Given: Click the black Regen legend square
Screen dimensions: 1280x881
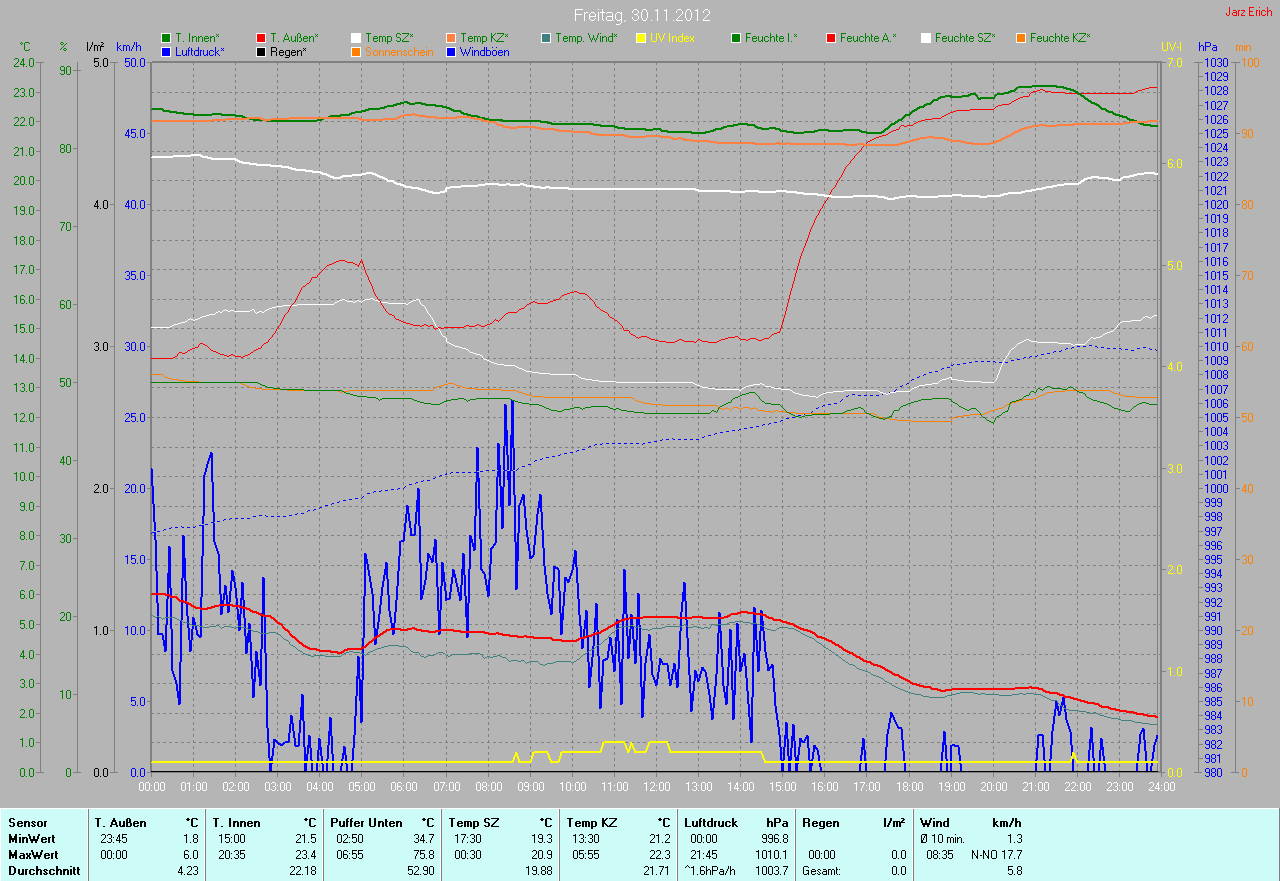Looking at the screenshot, I should (x=262, y=52).
